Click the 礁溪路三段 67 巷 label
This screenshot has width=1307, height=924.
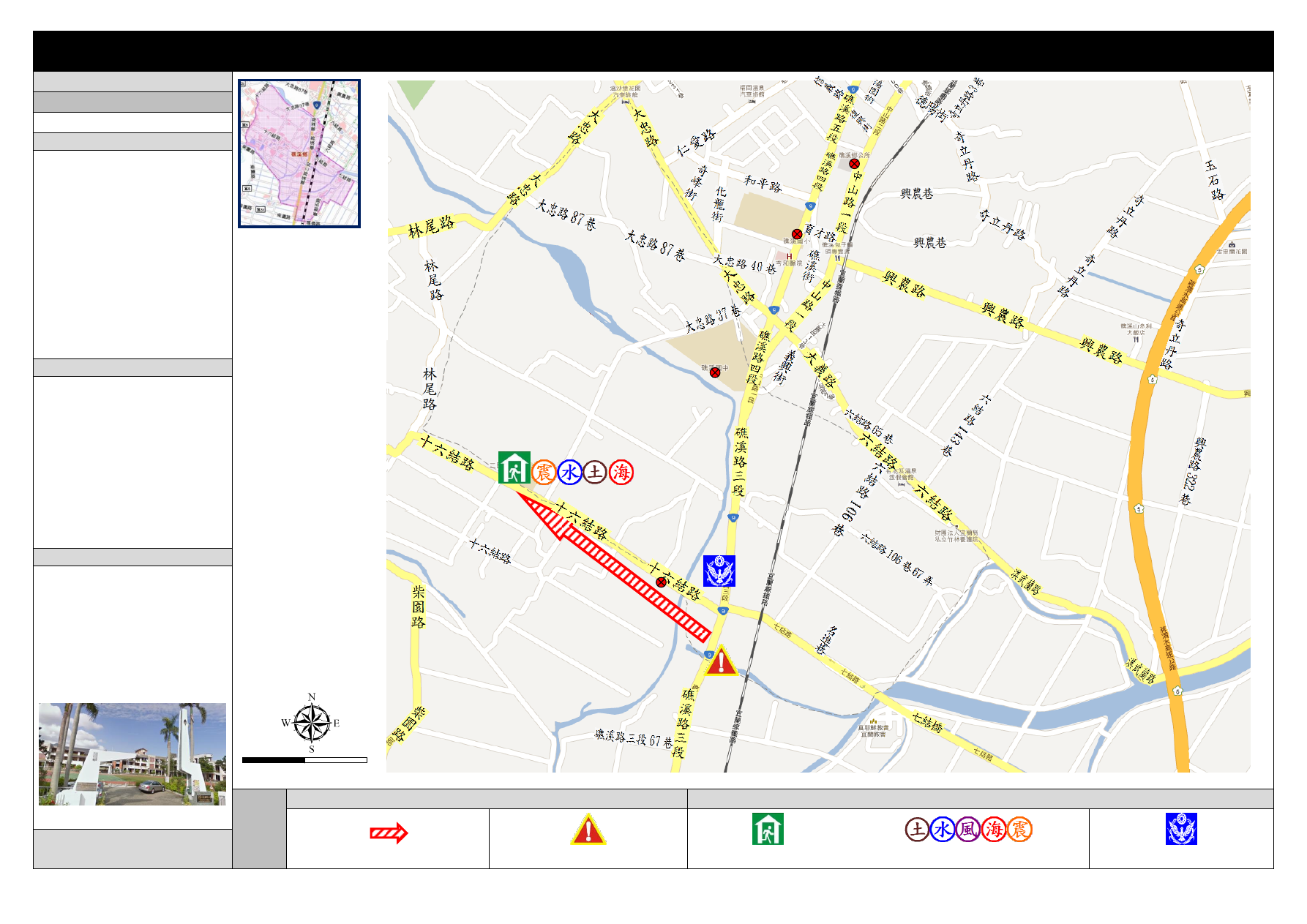(x=634, y=738)
